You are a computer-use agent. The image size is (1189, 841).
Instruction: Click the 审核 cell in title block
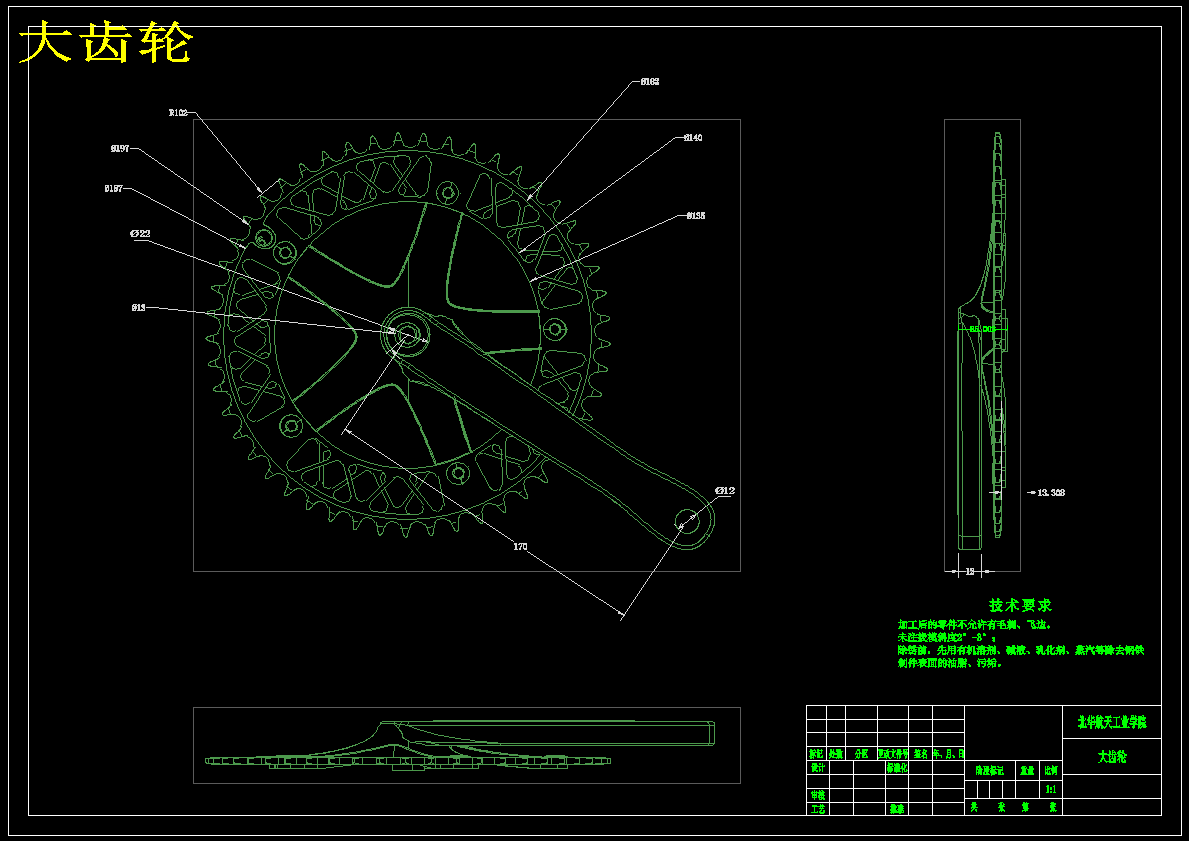tap(817, 795)
